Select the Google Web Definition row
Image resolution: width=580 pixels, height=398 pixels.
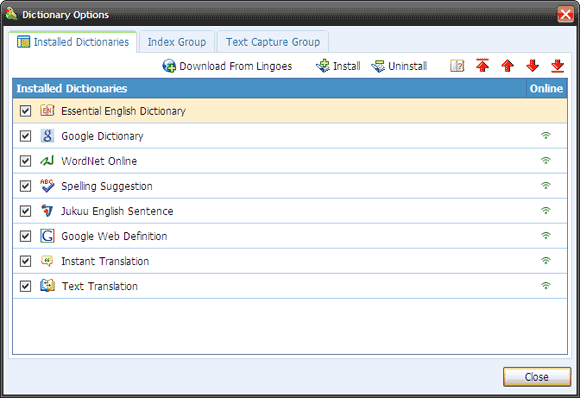coord(290,236)
